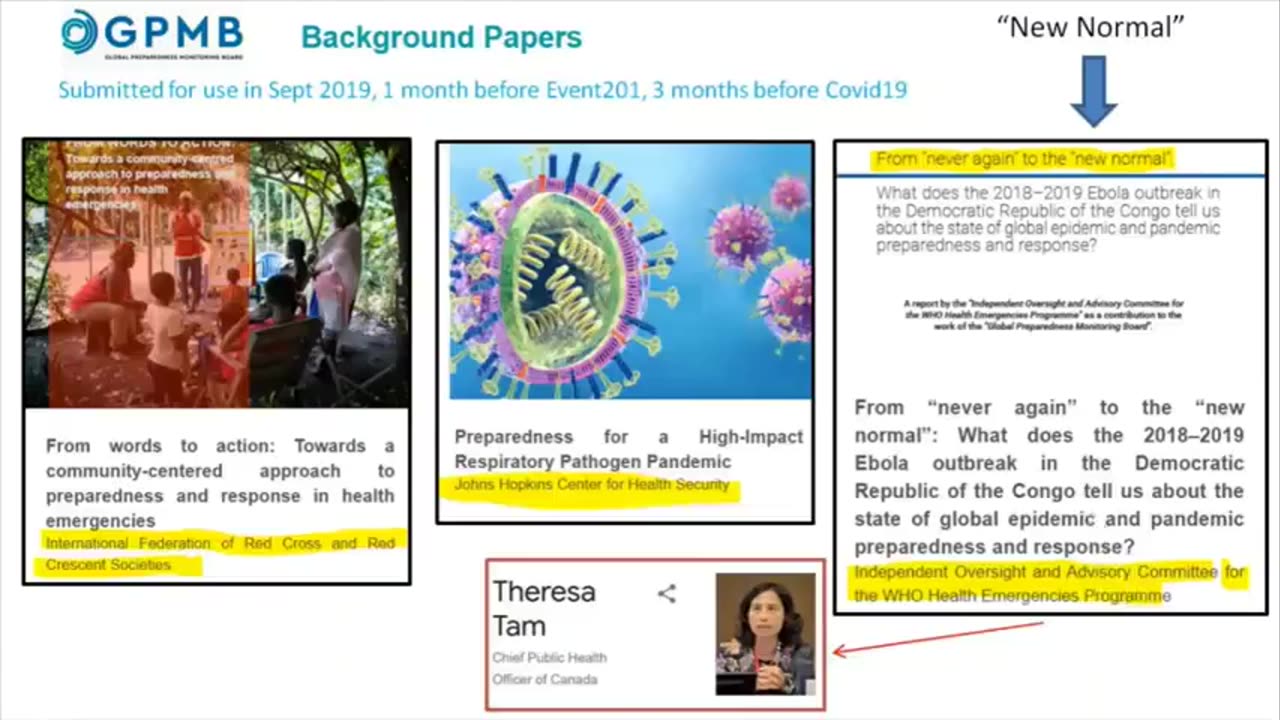Open 'From words to action' paper title
The height and width of the screenshot is (720, 1280).
pyautogui.click(x=220, y=483)
